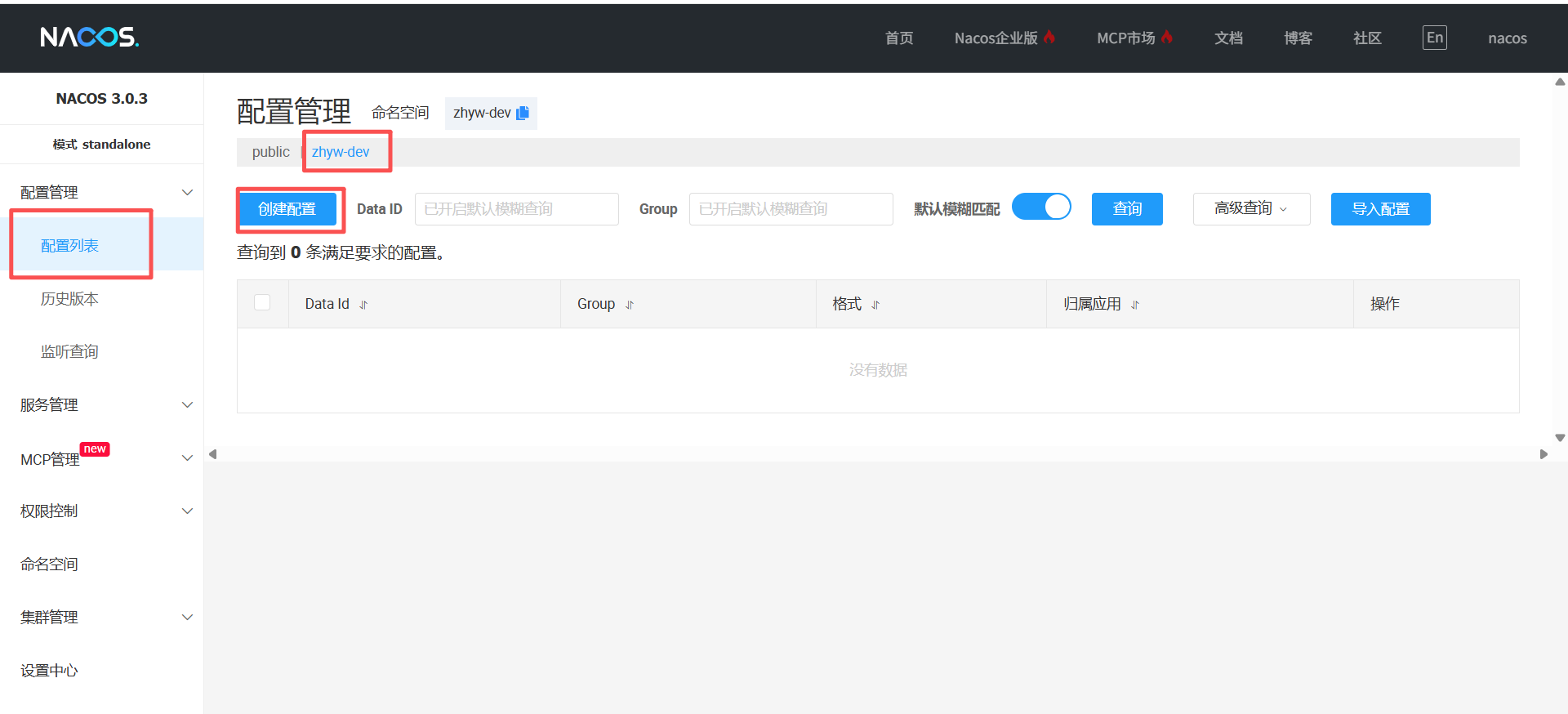
Task: Open 监听查询 in the sidebar
Action: click(69, 352)
